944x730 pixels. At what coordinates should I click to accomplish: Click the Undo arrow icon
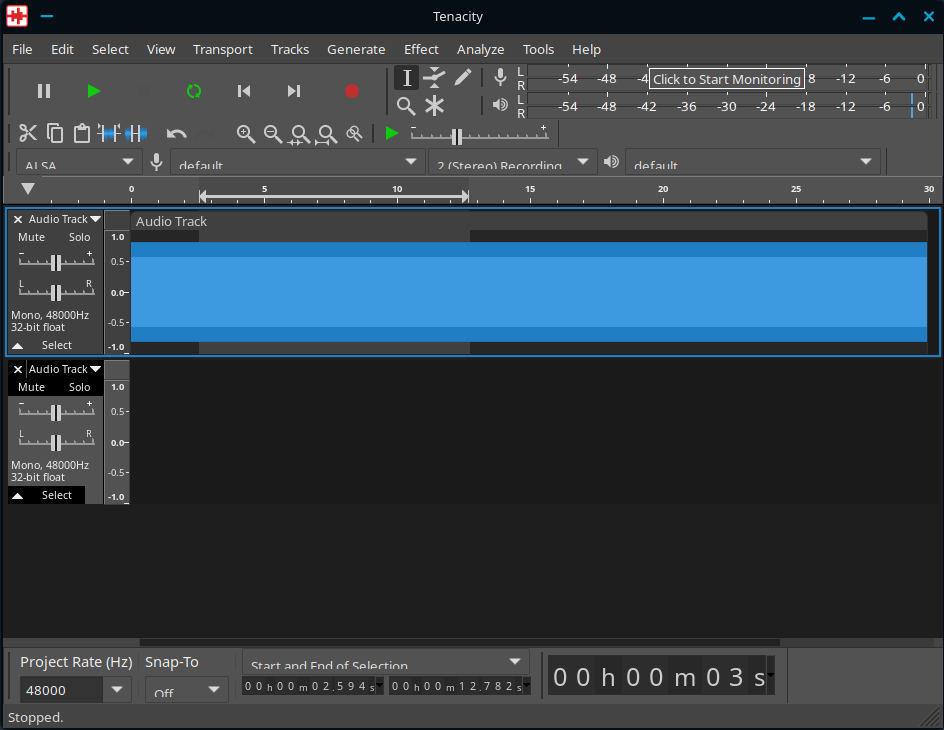pos(177,133)
